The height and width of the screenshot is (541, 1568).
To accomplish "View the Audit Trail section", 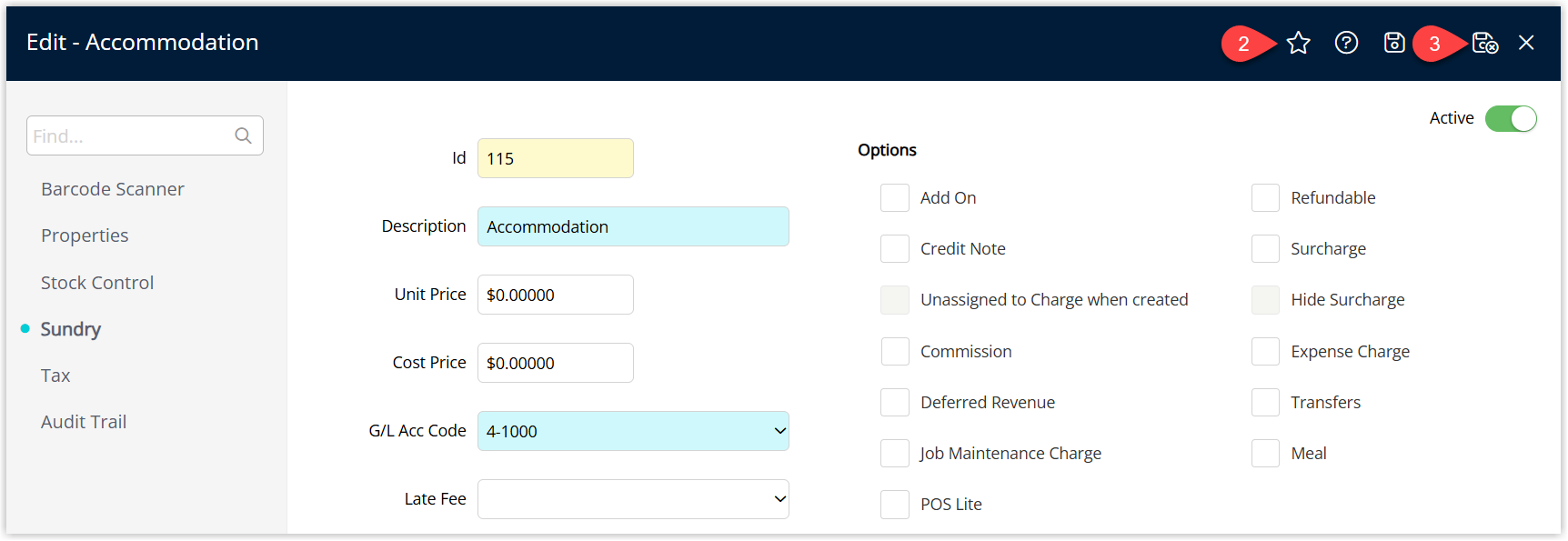I will (x=84, y=422).
